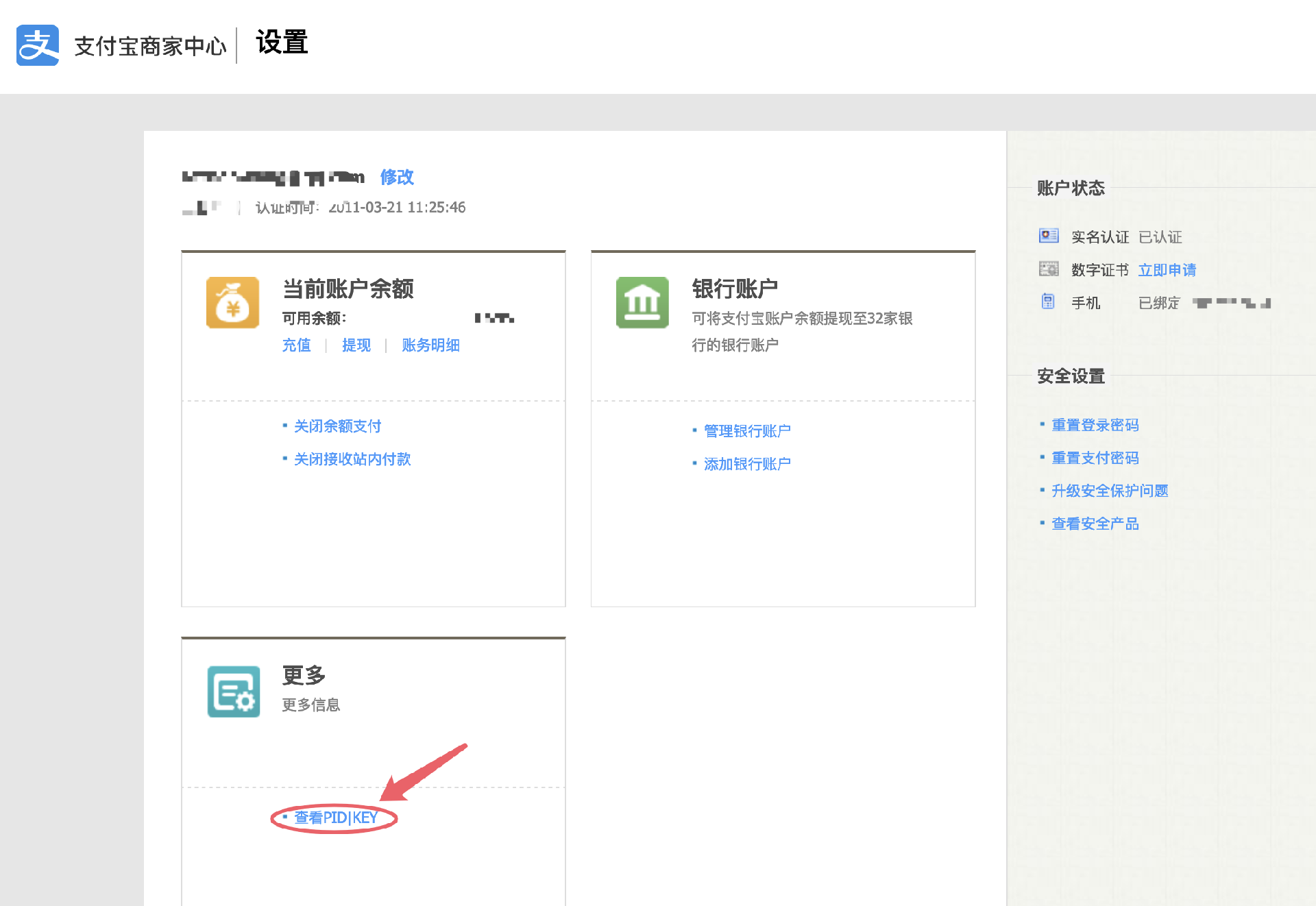Open 账务明细 account details link
1316x906 pixels.
pos(430,345)
